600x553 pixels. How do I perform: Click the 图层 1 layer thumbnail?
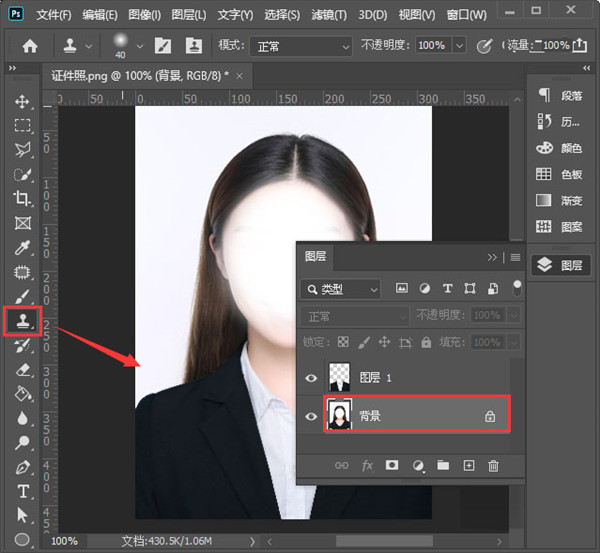tap(340, 378)
